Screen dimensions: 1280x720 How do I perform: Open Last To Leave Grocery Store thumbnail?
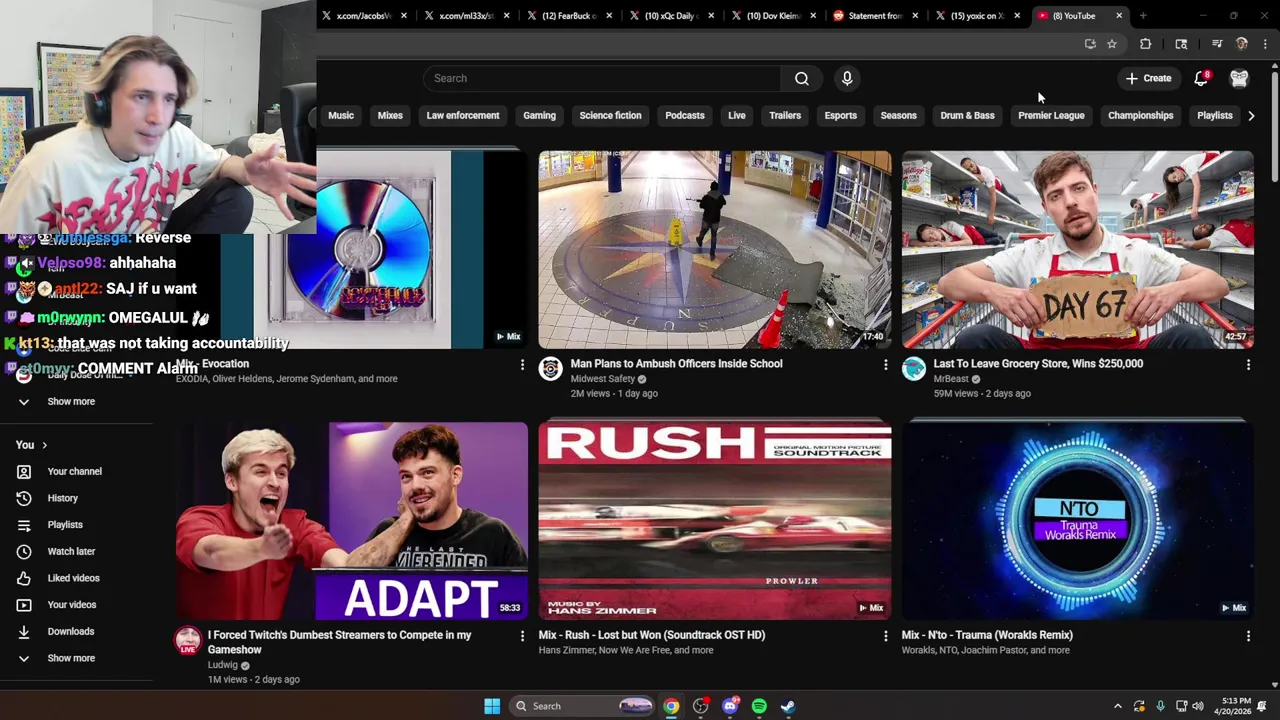[1078, 249]
